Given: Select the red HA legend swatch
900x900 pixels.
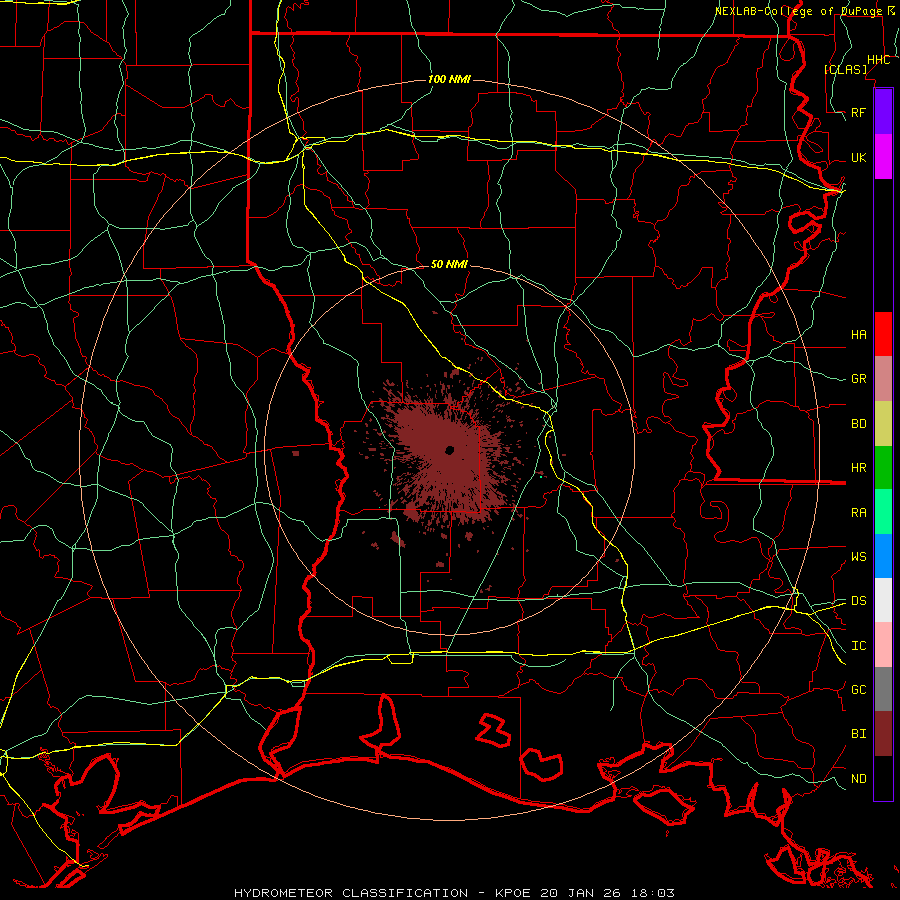Looking at the screenshot, I should tap(883, 334).
